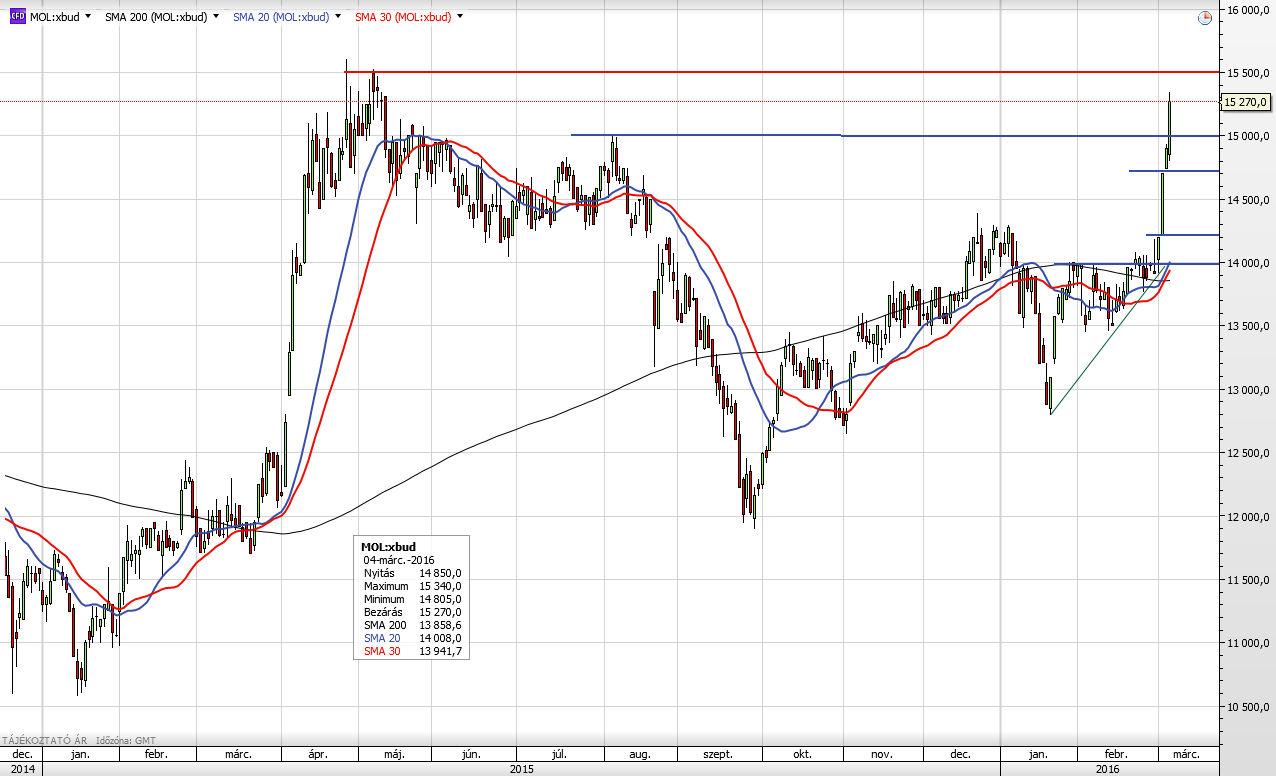Image resolution: width=1276 pixels, height=776 pixels.
Task: Click the júl. month label on time axis
Action: tap(560, 754)
